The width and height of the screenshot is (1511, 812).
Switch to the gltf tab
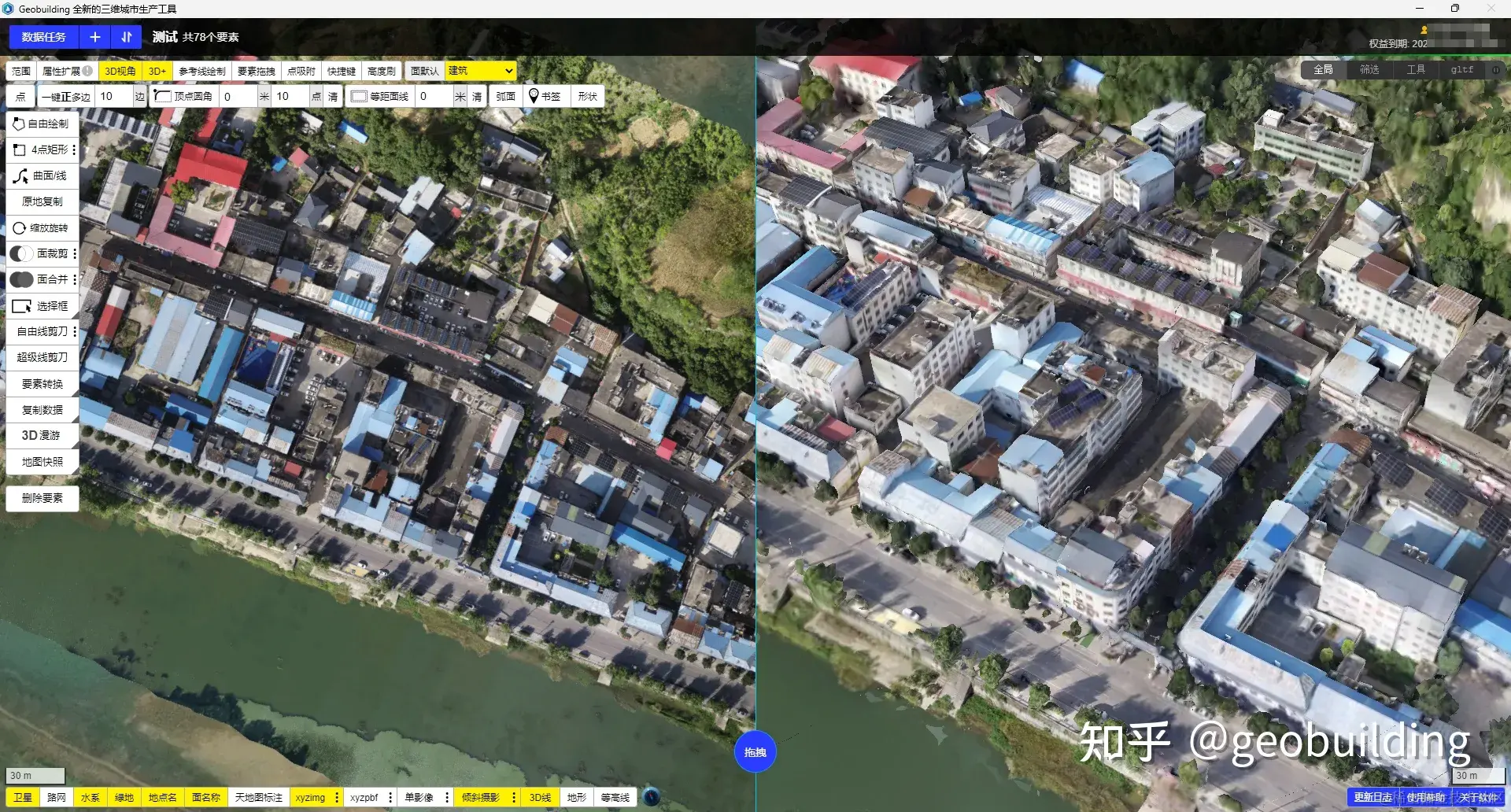click(1462, 69)
